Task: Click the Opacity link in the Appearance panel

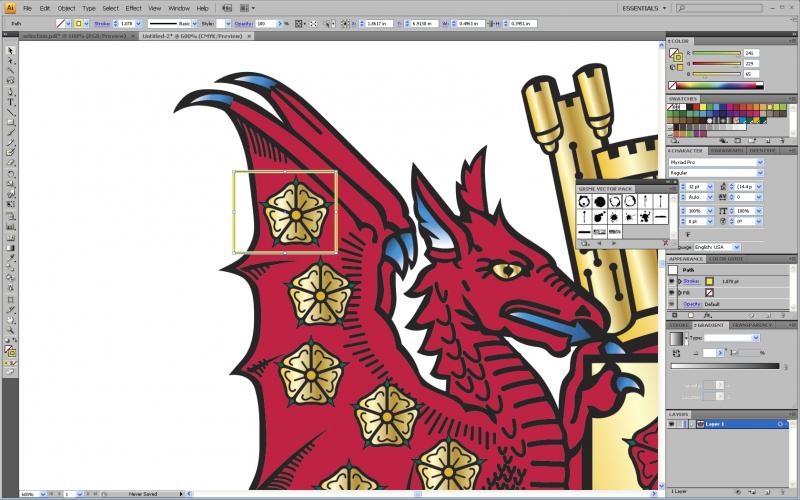Action: [x=692, y=304]
